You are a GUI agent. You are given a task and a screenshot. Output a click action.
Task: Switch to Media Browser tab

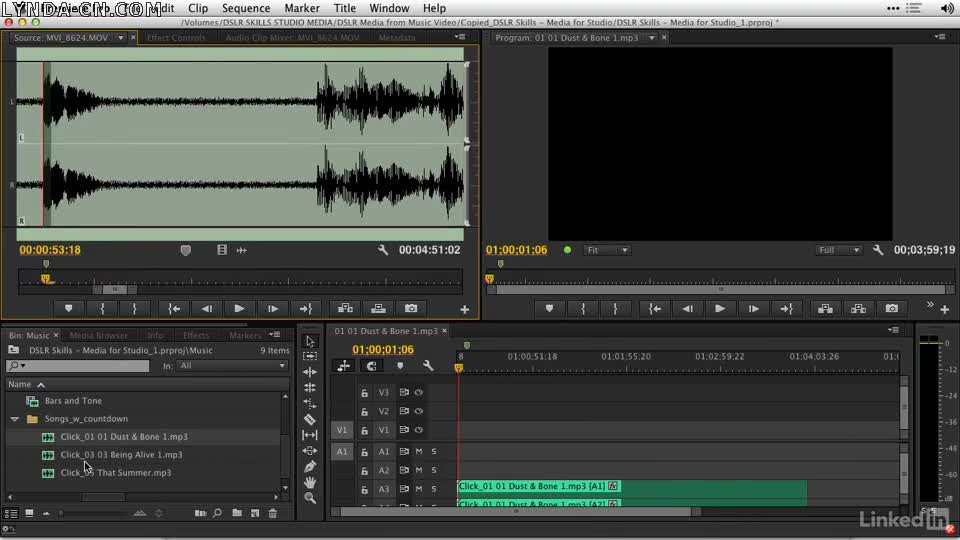(99, 336)
